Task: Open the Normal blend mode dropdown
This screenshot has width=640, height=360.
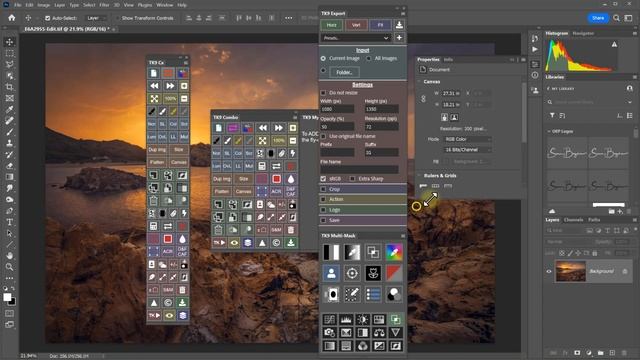Action: [x=569, y=242]
